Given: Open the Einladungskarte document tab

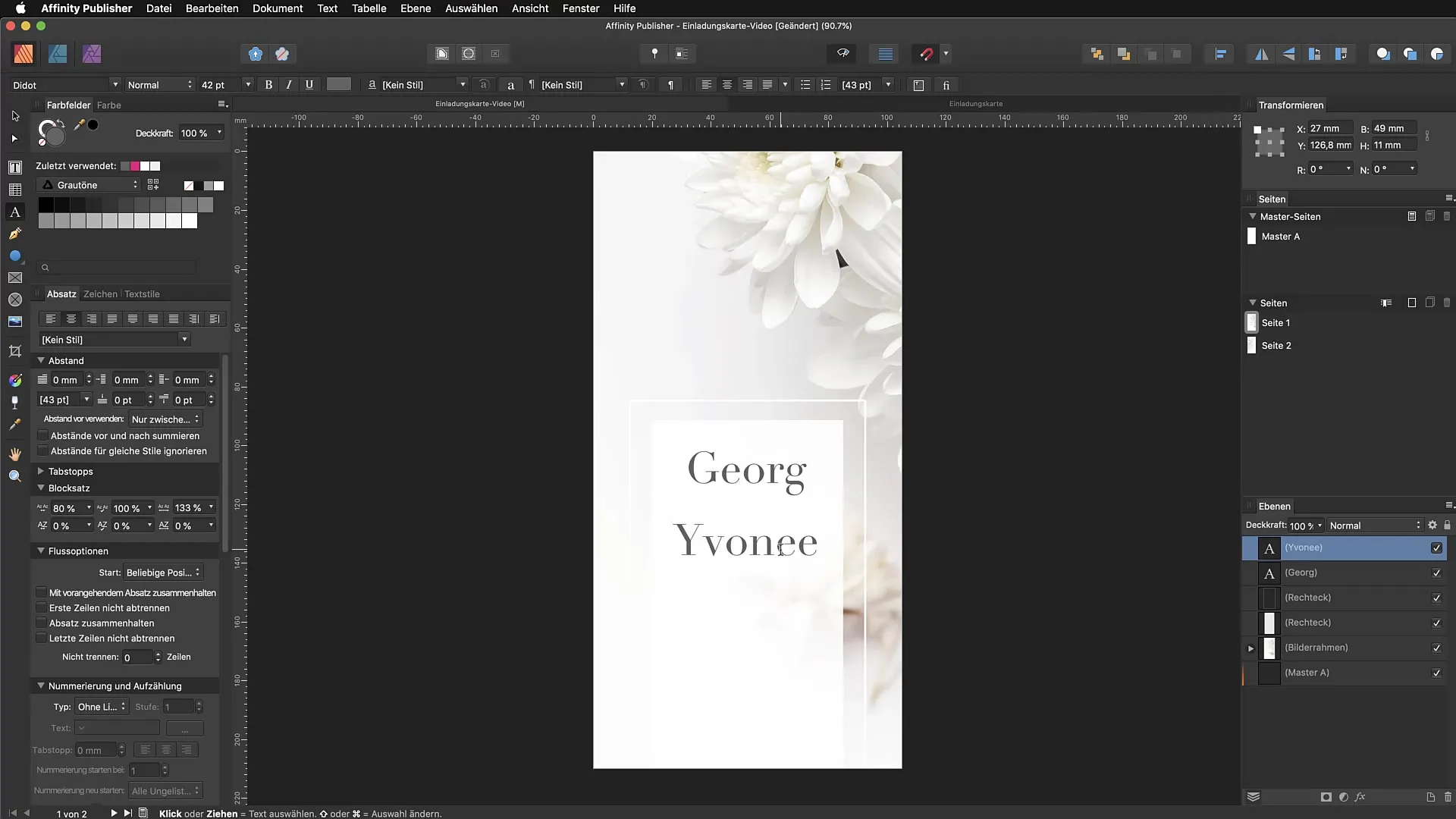Looking at the screenshot, I should pyautogui.click(x=975, y=104).
